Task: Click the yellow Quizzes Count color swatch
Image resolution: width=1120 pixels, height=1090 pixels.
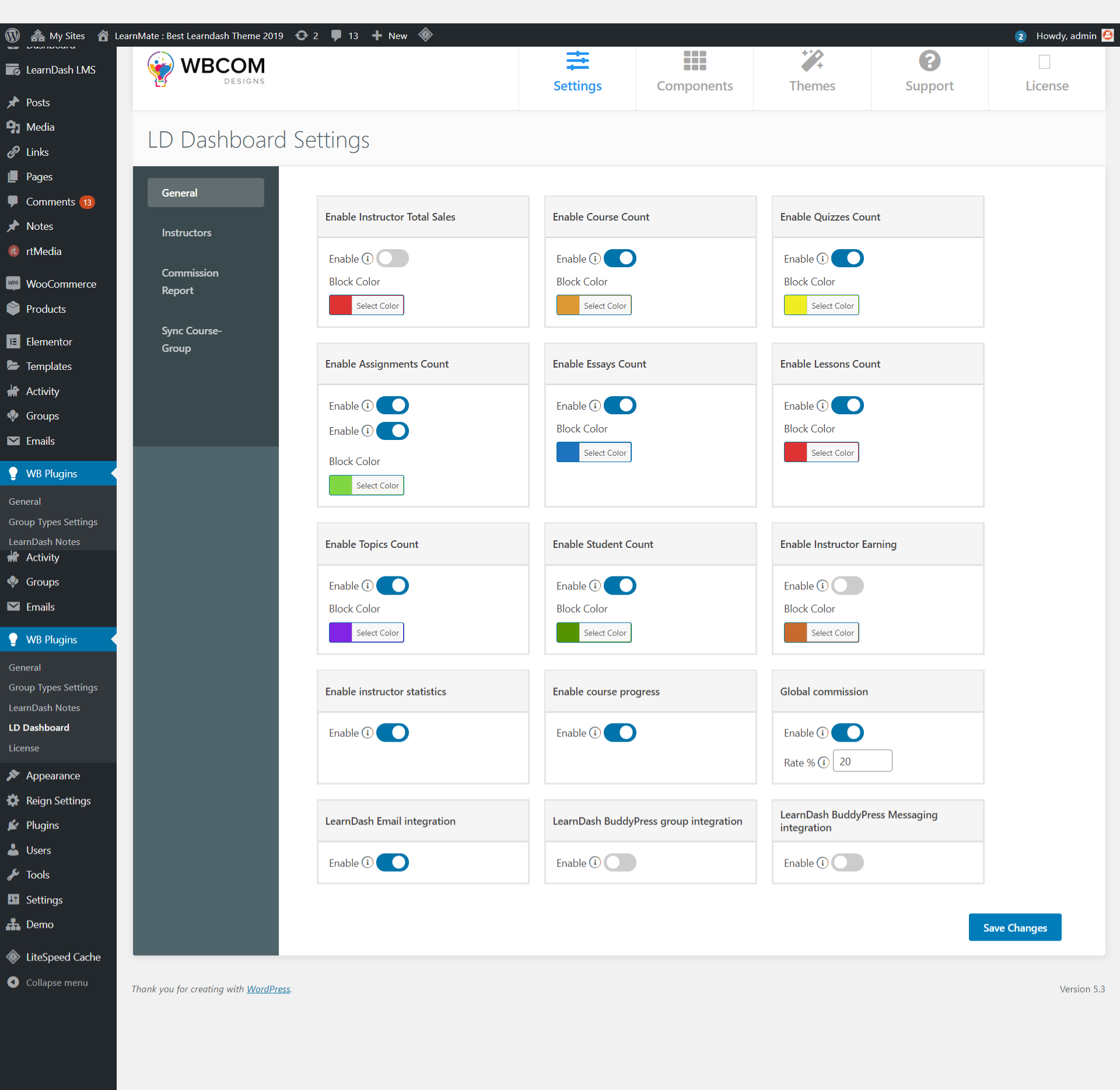Action: [x=795, y=305]
